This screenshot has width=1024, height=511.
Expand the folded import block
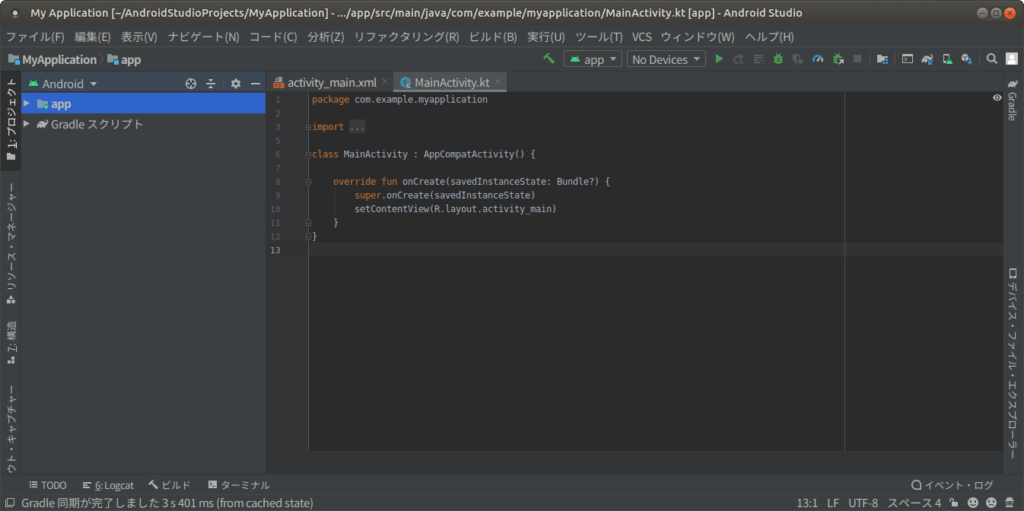point(308,127)
